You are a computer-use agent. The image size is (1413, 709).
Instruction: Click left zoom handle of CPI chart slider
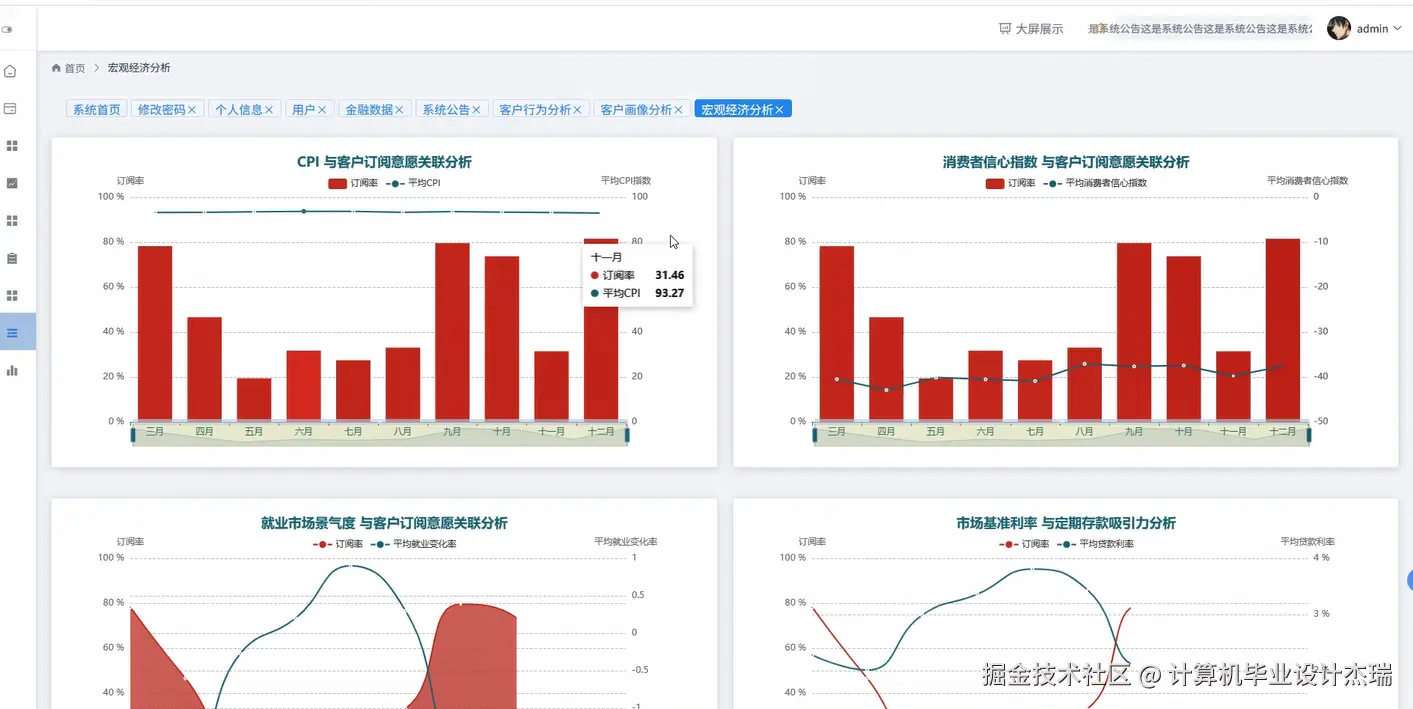click(x=132, y=433)
